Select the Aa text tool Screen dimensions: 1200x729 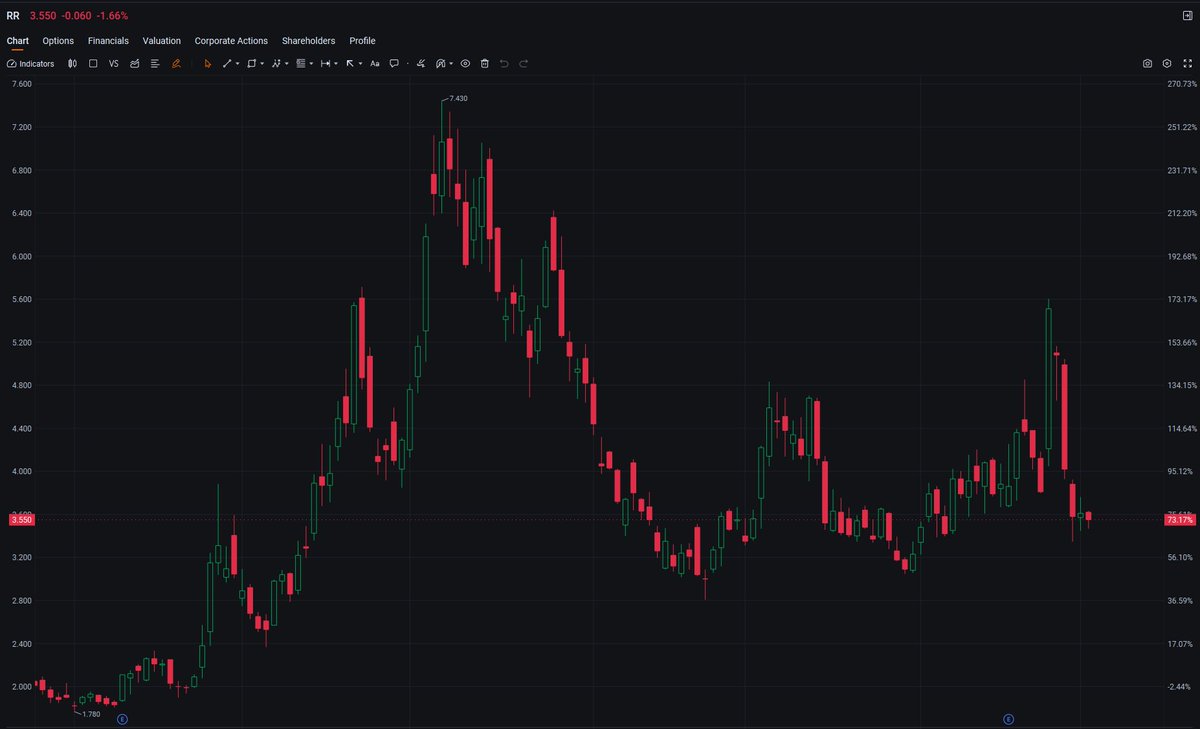pyautogui.click(x=375, y=63)
